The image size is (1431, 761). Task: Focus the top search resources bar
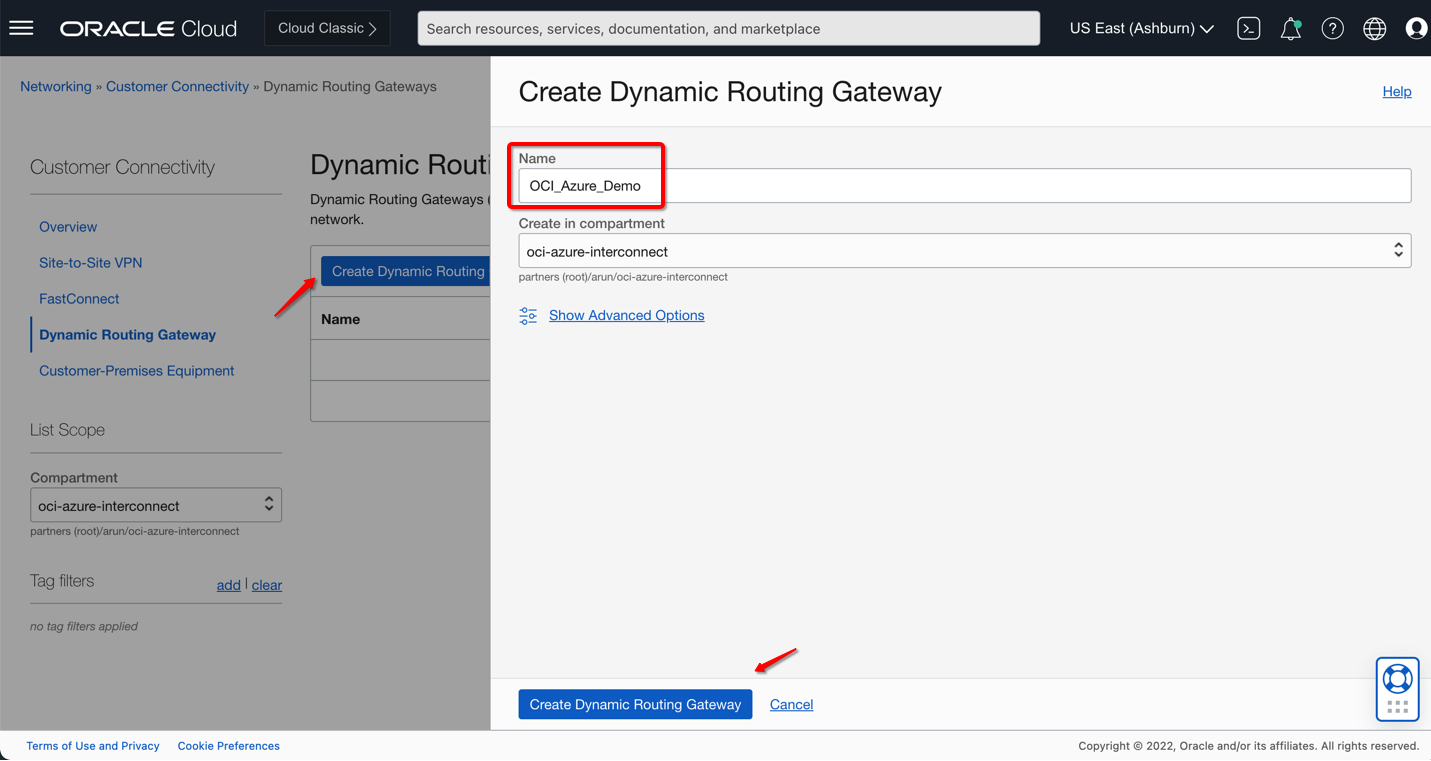point(728,29)
